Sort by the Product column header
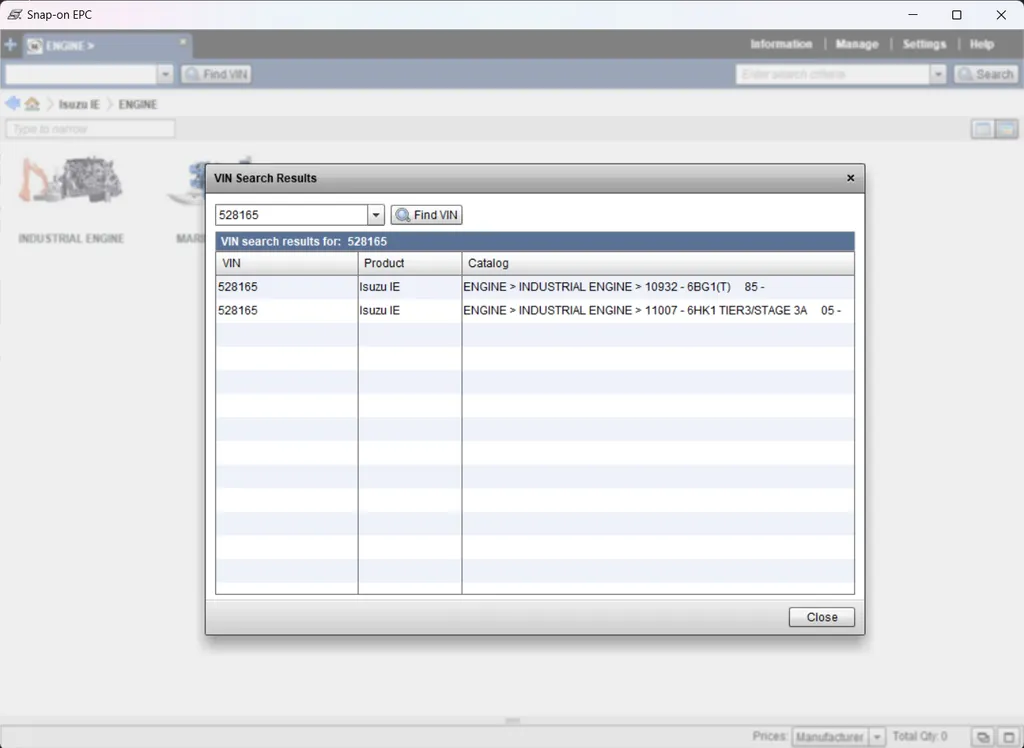The image size is (1024, 748). pyautogui.click(x=410, y=263)
